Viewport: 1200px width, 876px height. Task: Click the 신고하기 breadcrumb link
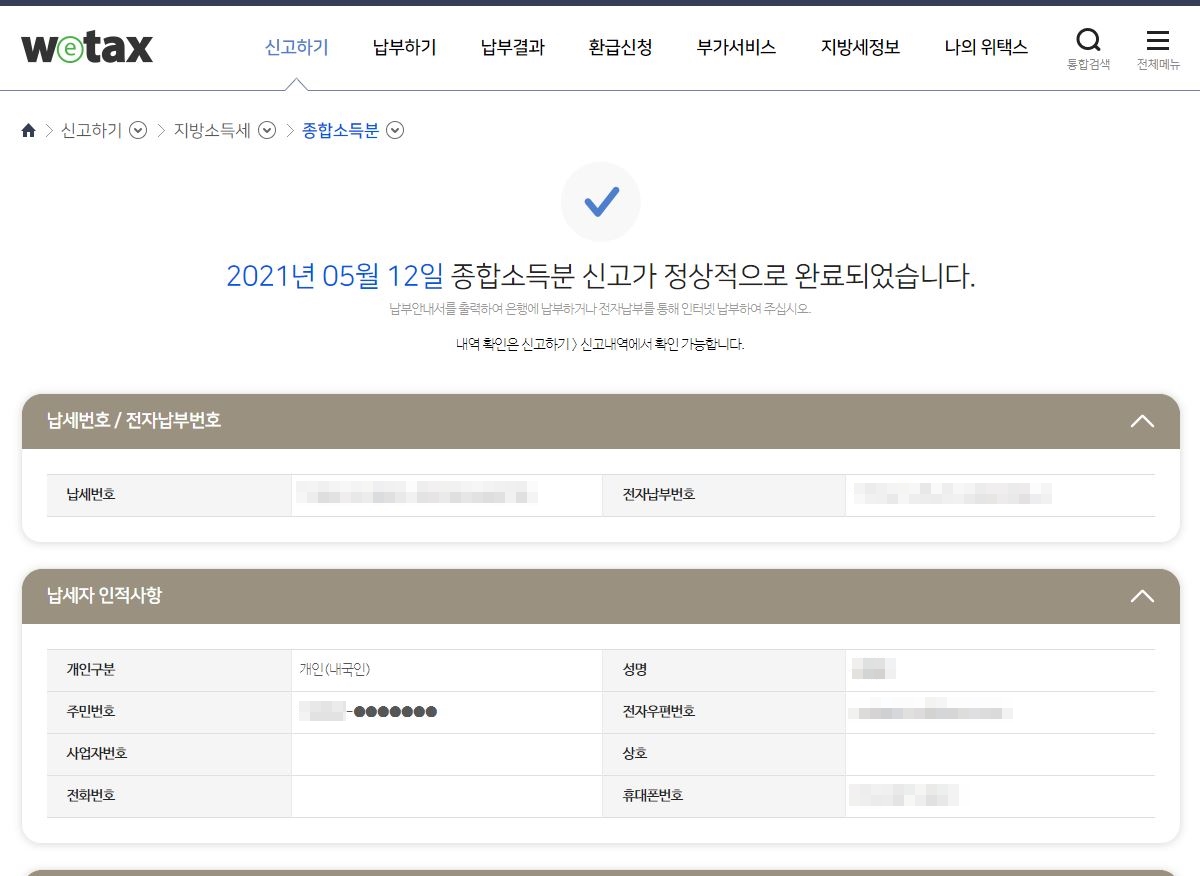(91, 130)
